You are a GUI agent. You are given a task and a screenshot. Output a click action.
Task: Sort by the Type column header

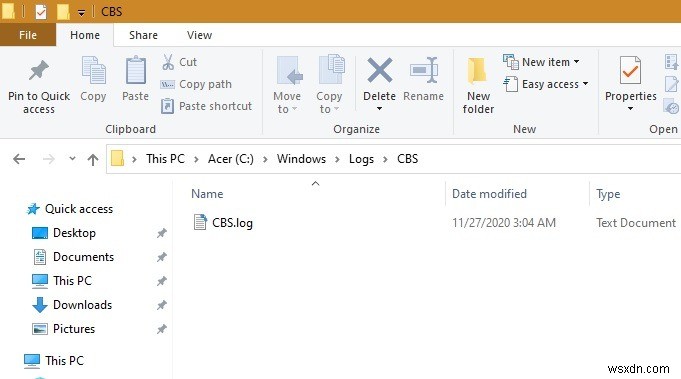tap(608, 194)
